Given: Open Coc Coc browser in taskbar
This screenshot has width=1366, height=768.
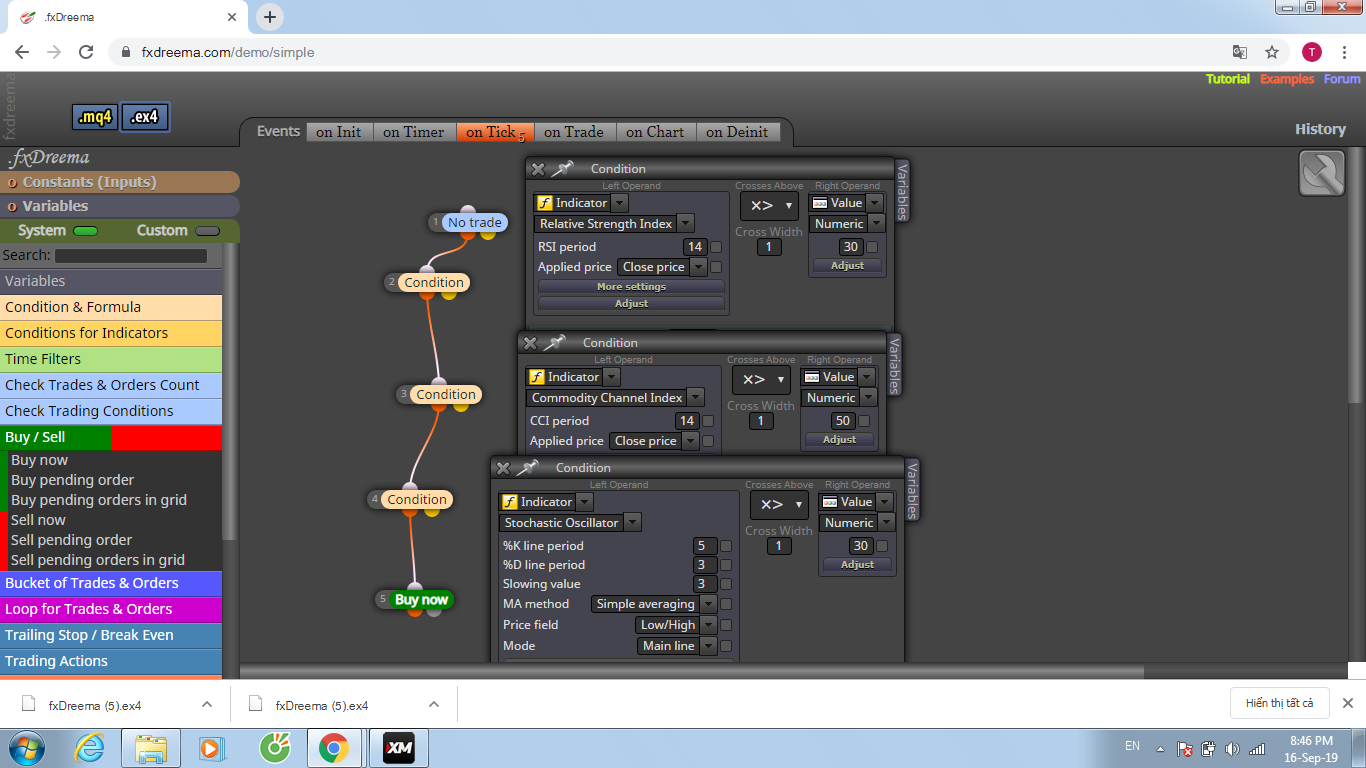Looking at the screenshot, I should pos(273,747).
